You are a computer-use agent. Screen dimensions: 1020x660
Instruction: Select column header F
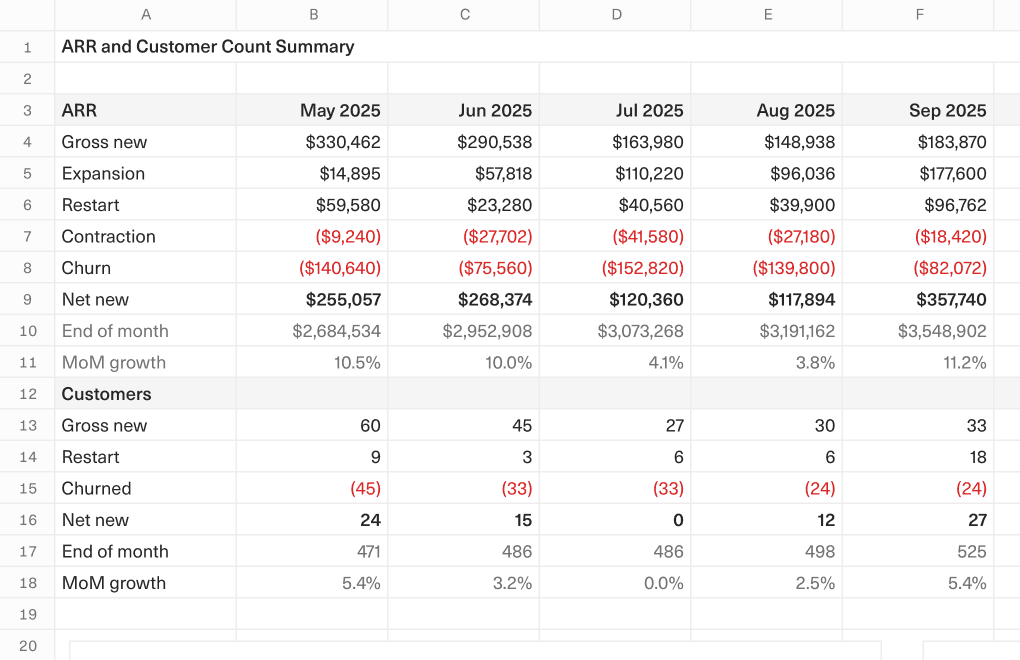(919, 14)
